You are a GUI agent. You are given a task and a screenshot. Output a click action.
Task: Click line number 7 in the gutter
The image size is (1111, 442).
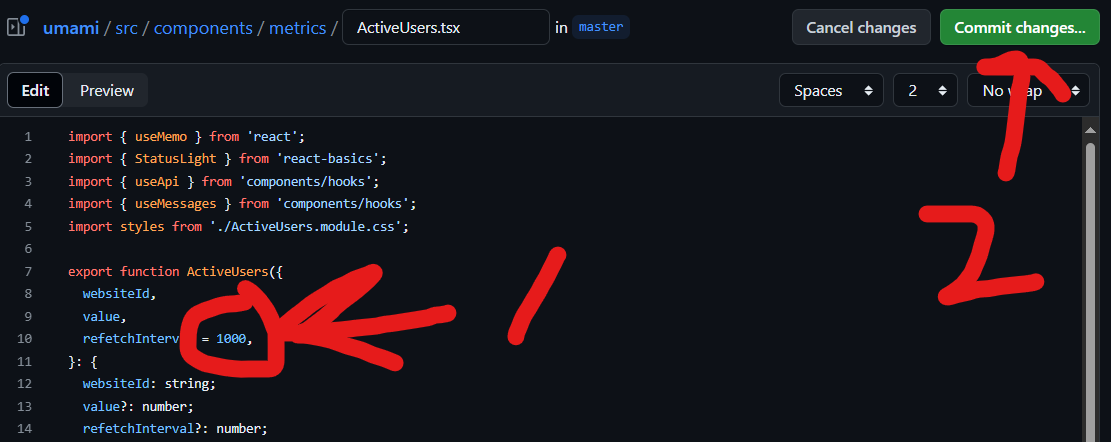pos(28,271)
